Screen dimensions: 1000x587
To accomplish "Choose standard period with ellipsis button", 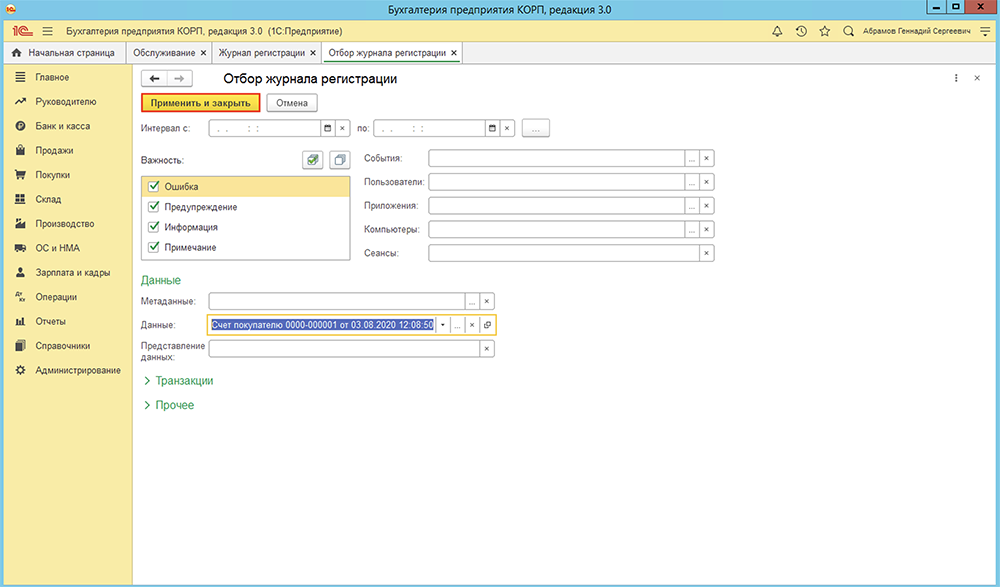I will (x=536, y=128).
